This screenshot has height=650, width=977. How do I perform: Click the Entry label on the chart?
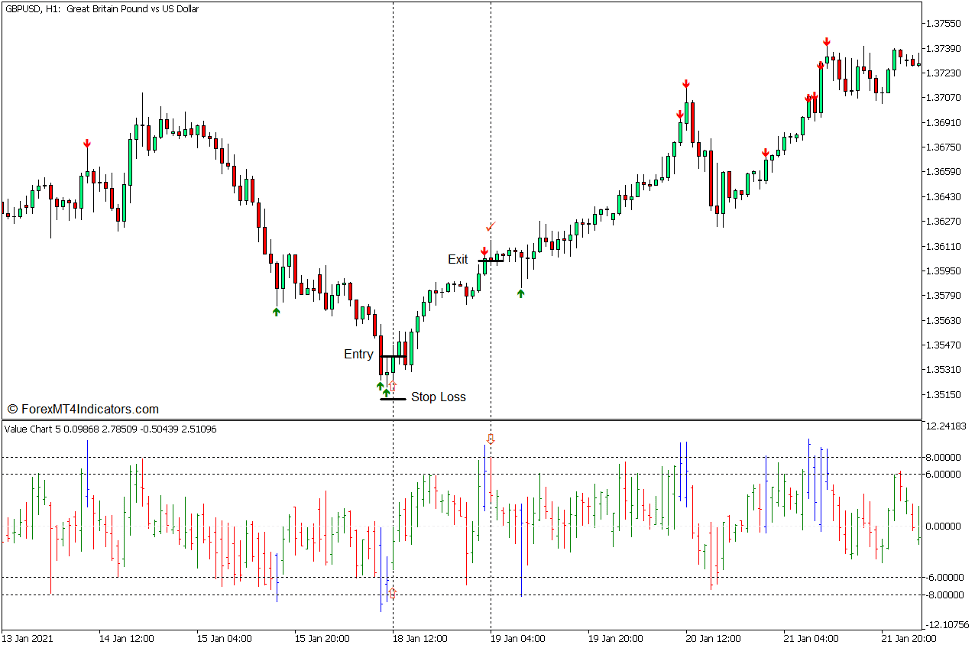tap(358, 354)
